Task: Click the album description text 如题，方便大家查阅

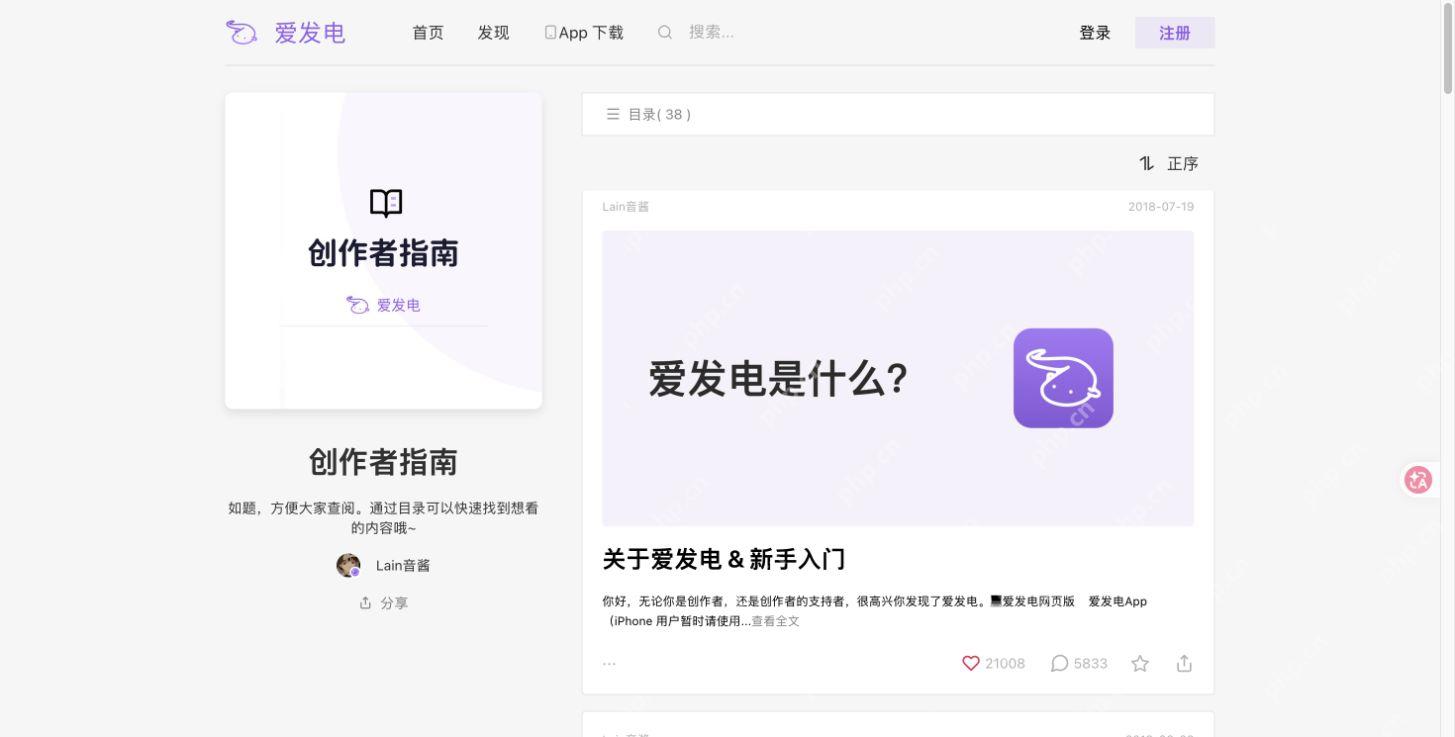Action: (x=383, y=517)
